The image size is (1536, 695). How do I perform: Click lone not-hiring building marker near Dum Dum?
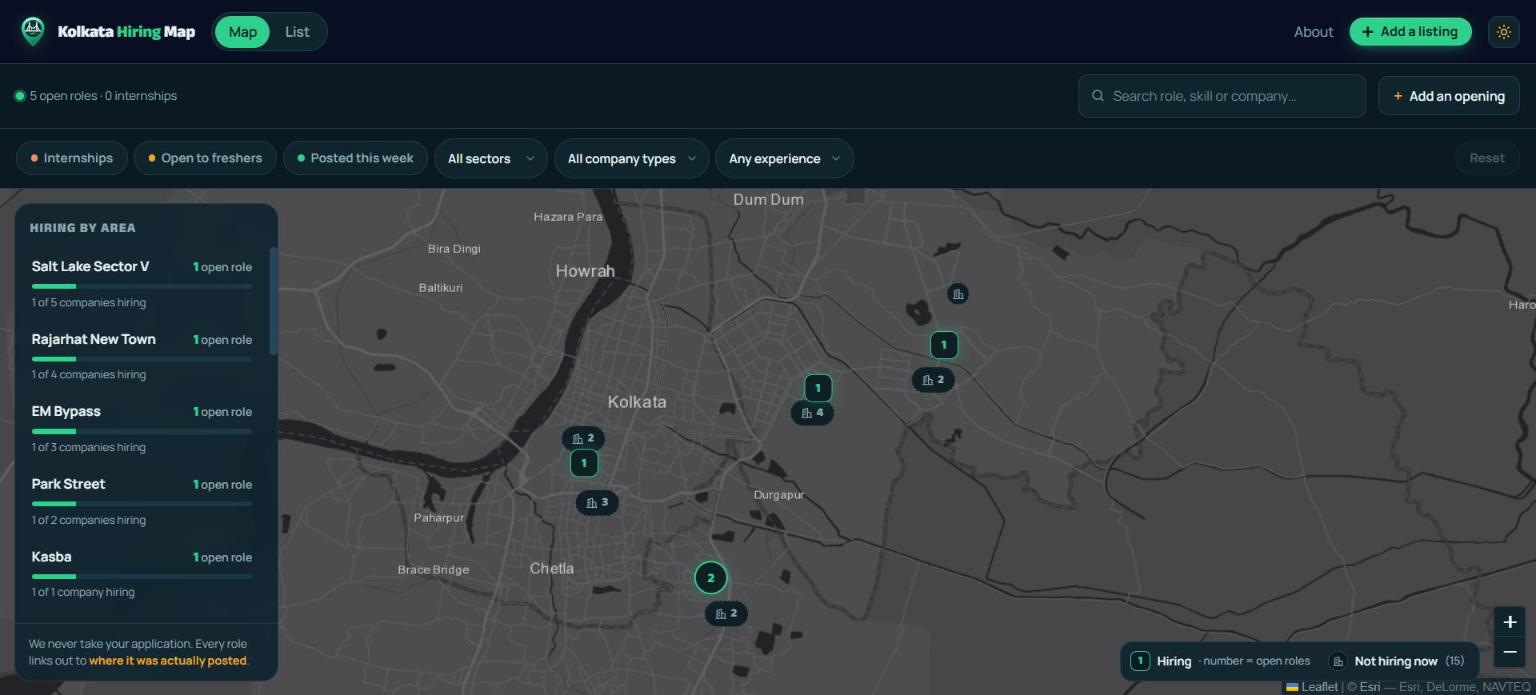(x=958, y=294)
